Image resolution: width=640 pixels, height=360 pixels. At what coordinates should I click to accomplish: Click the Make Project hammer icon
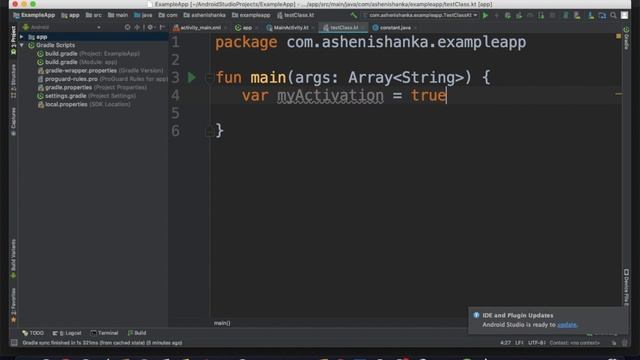354,16
